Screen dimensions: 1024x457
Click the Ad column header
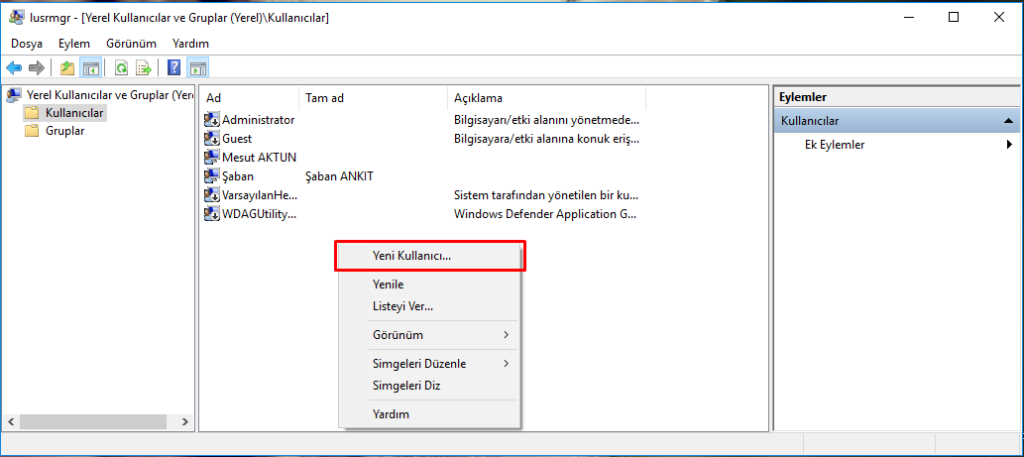(x=249, y=98)
